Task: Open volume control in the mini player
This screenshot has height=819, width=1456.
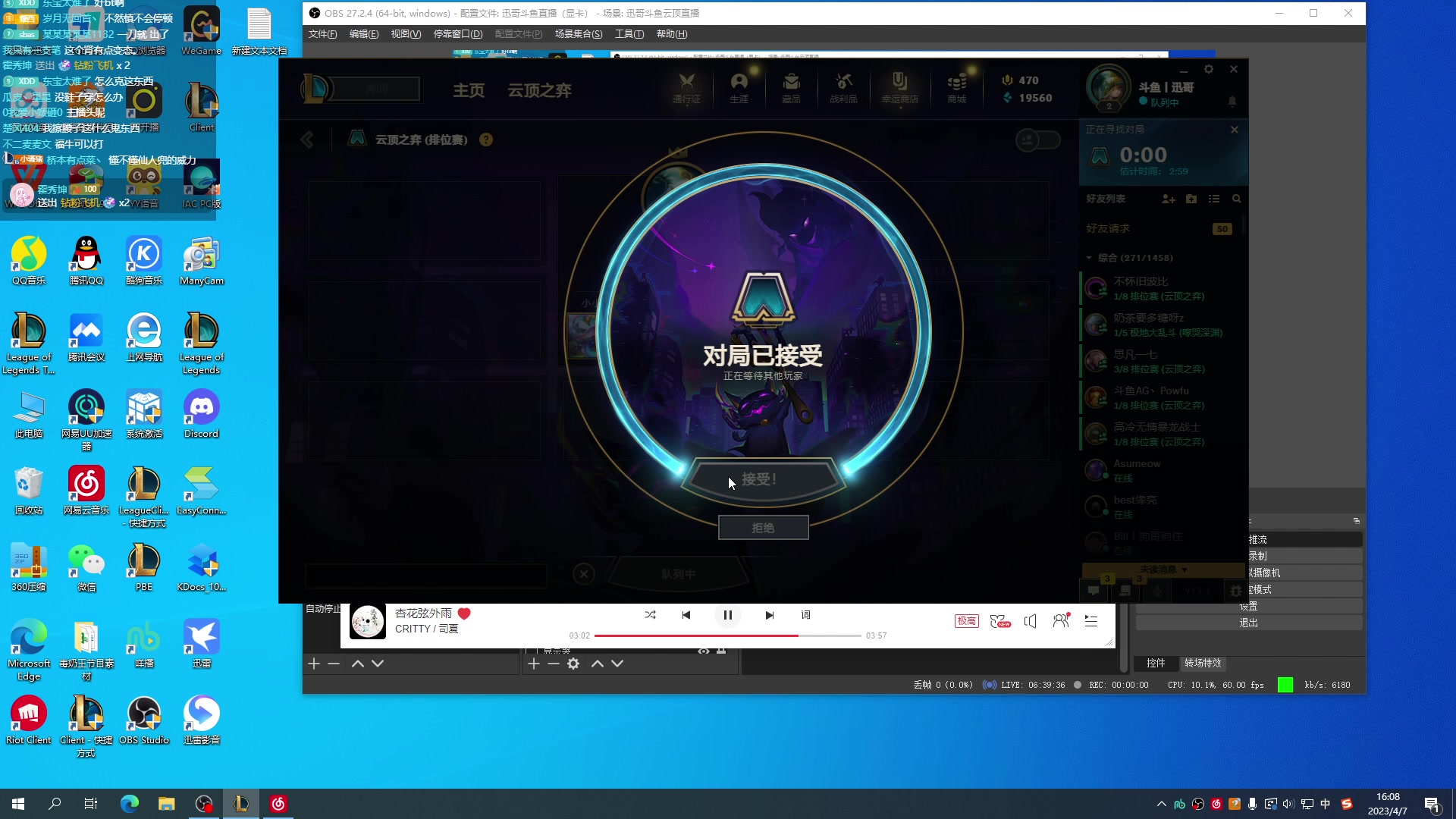Action: click(x=1030, y=621)
